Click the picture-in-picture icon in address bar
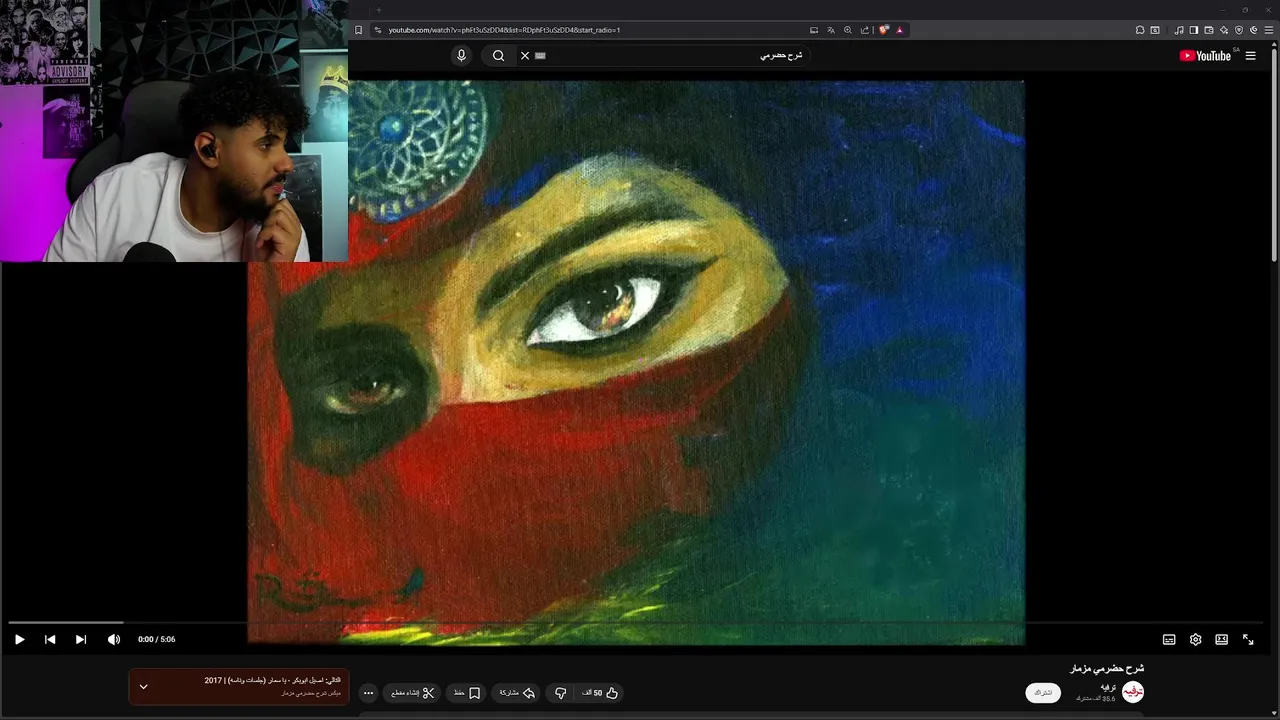 tap(814, 30)
